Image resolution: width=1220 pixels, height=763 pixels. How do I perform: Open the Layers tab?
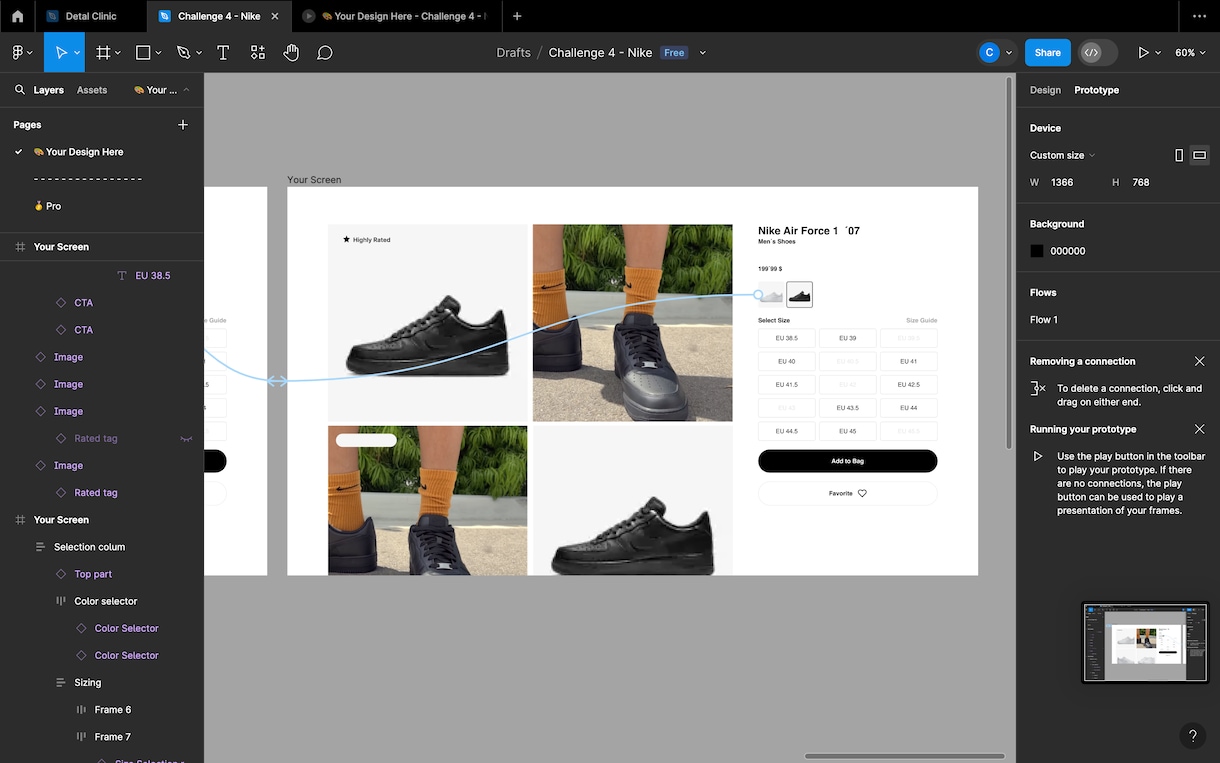(49, 90)
